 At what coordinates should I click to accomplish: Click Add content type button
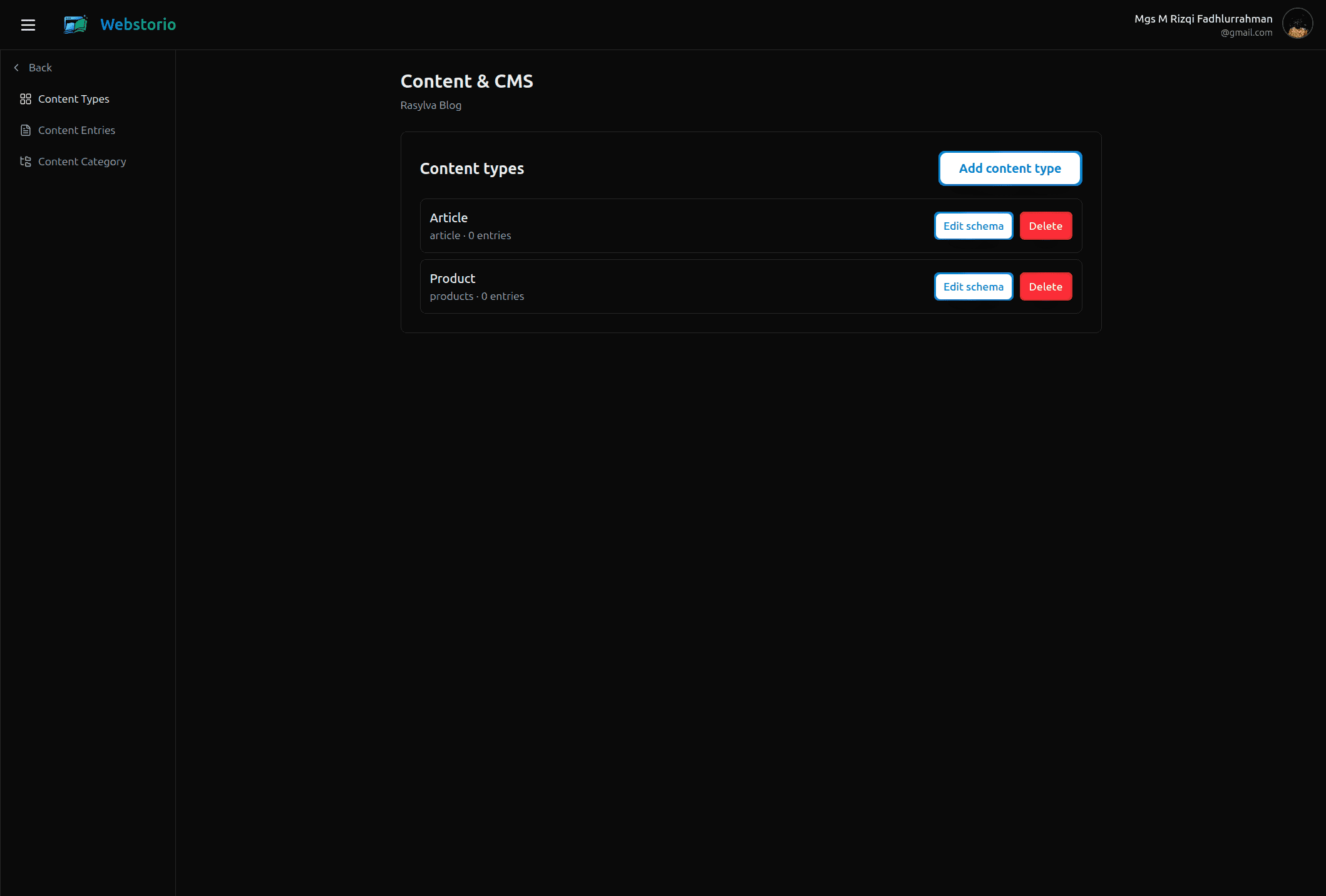click(1010, 168)
